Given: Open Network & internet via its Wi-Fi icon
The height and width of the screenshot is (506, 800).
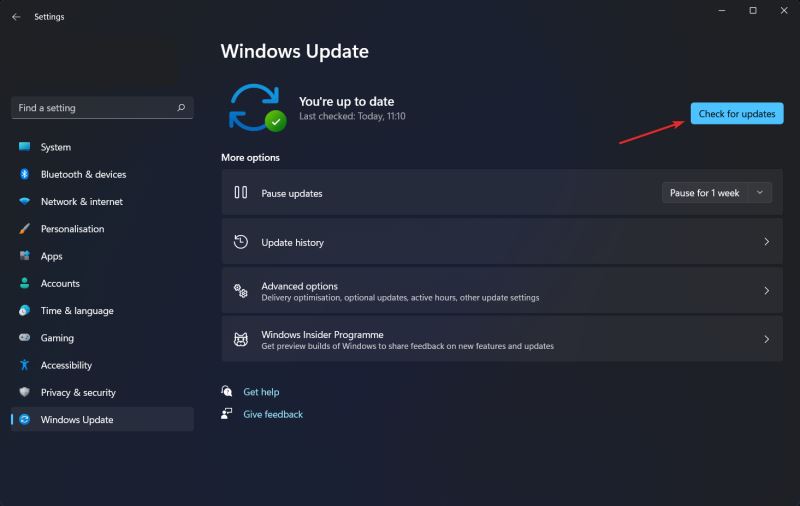Looking at the screenshot, I should coord(25,201).
